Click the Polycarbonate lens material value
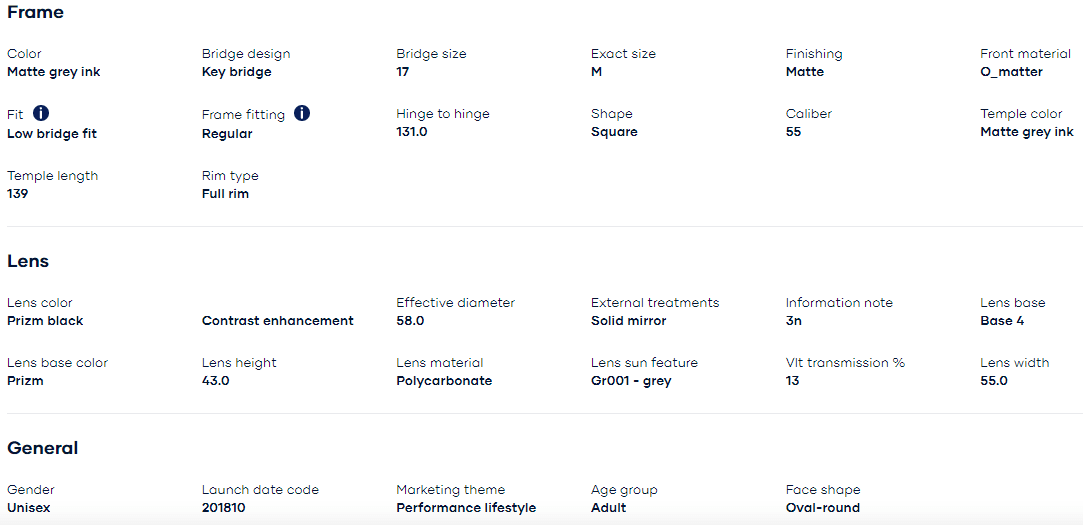Image resolution: width=1083 pixels, height=525 pixels. click(x=444, y=381)
